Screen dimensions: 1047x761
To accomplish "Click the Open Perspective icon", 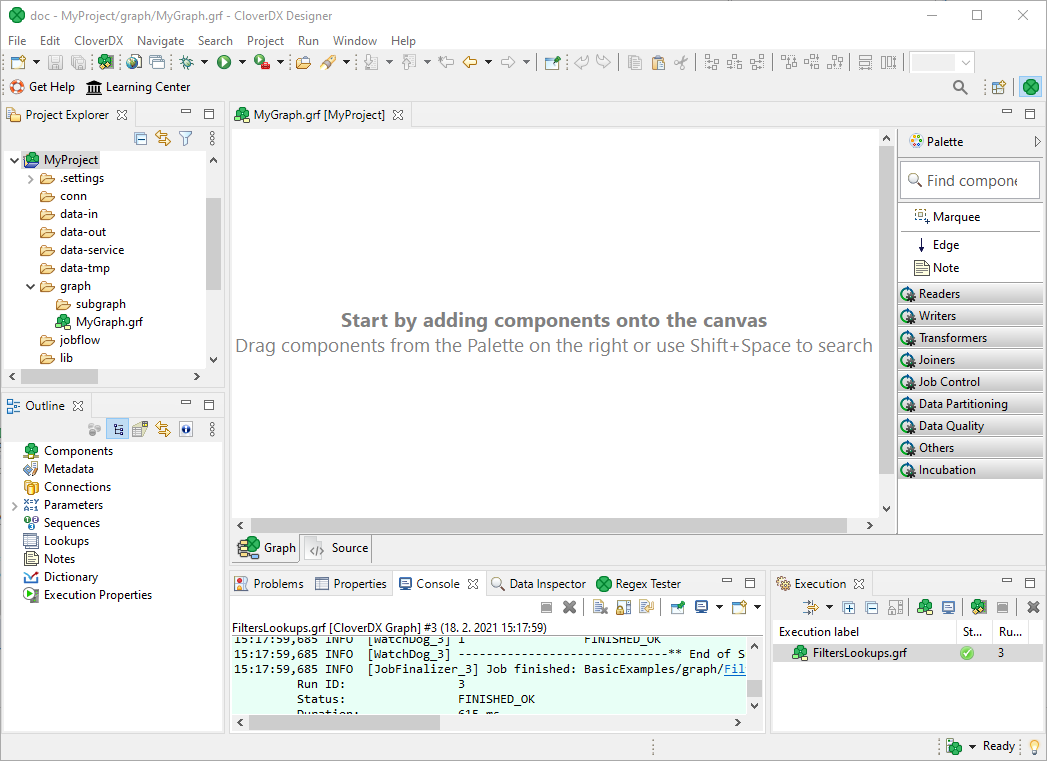I will (999, 87).
